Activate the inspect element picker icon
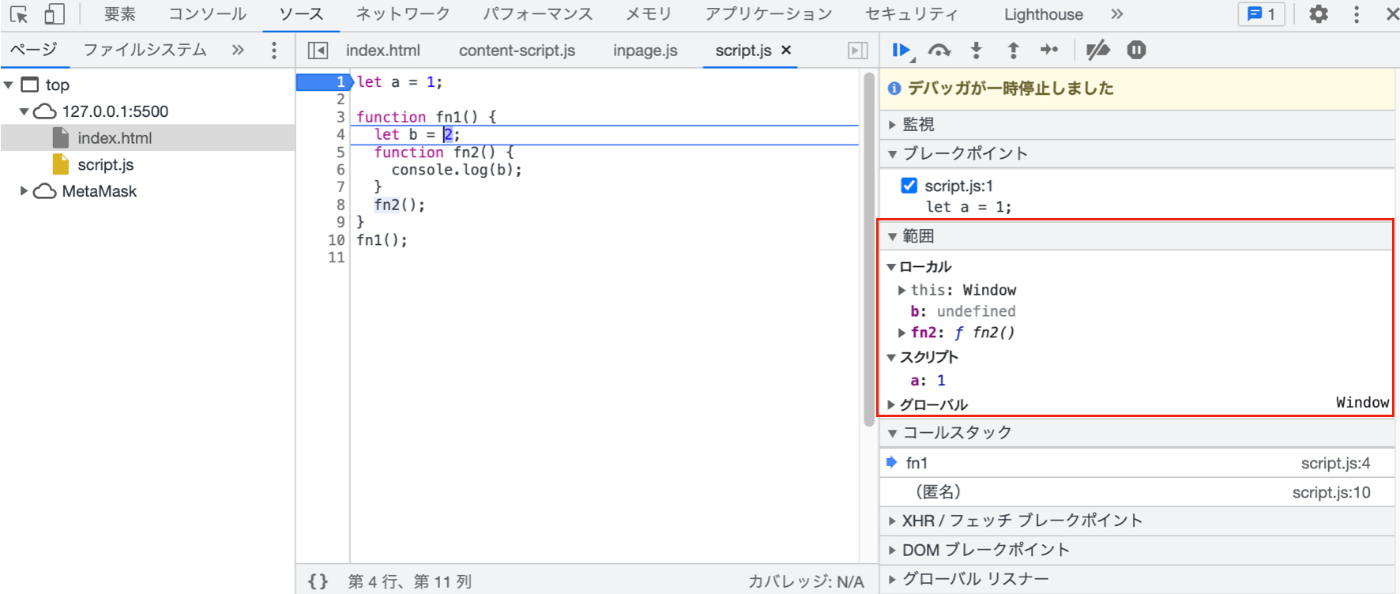The width and height of the screenshot is (1400, 594). [19, 14]
